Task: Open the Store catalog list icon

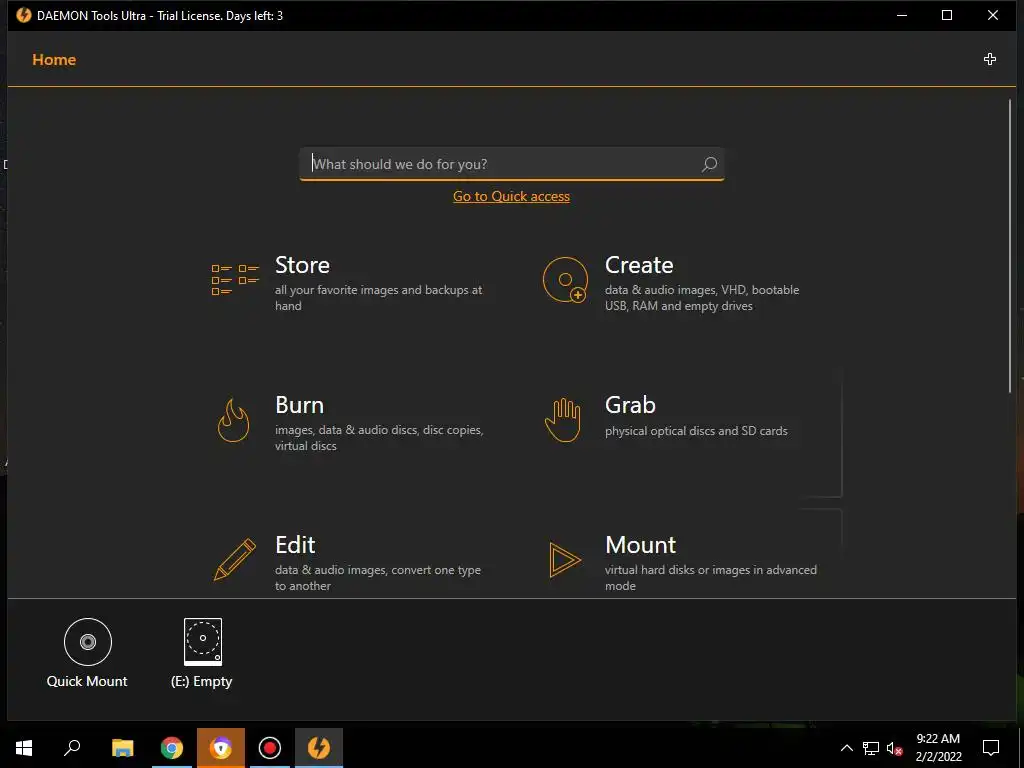Action: tap(235, 280)
